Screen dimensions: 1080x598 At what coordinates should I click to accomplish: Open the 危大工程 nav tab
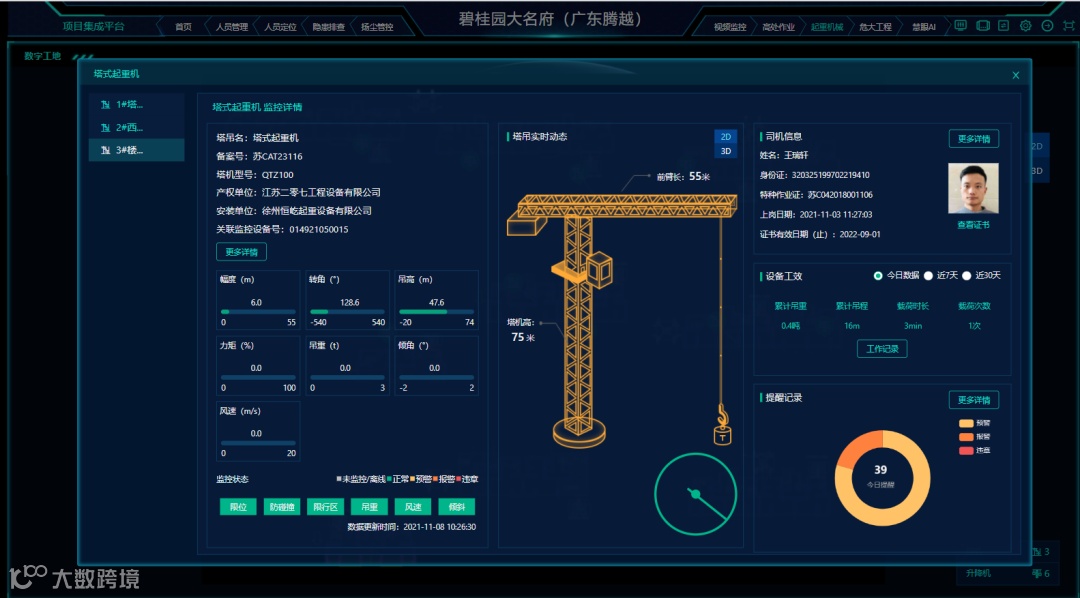875,27
